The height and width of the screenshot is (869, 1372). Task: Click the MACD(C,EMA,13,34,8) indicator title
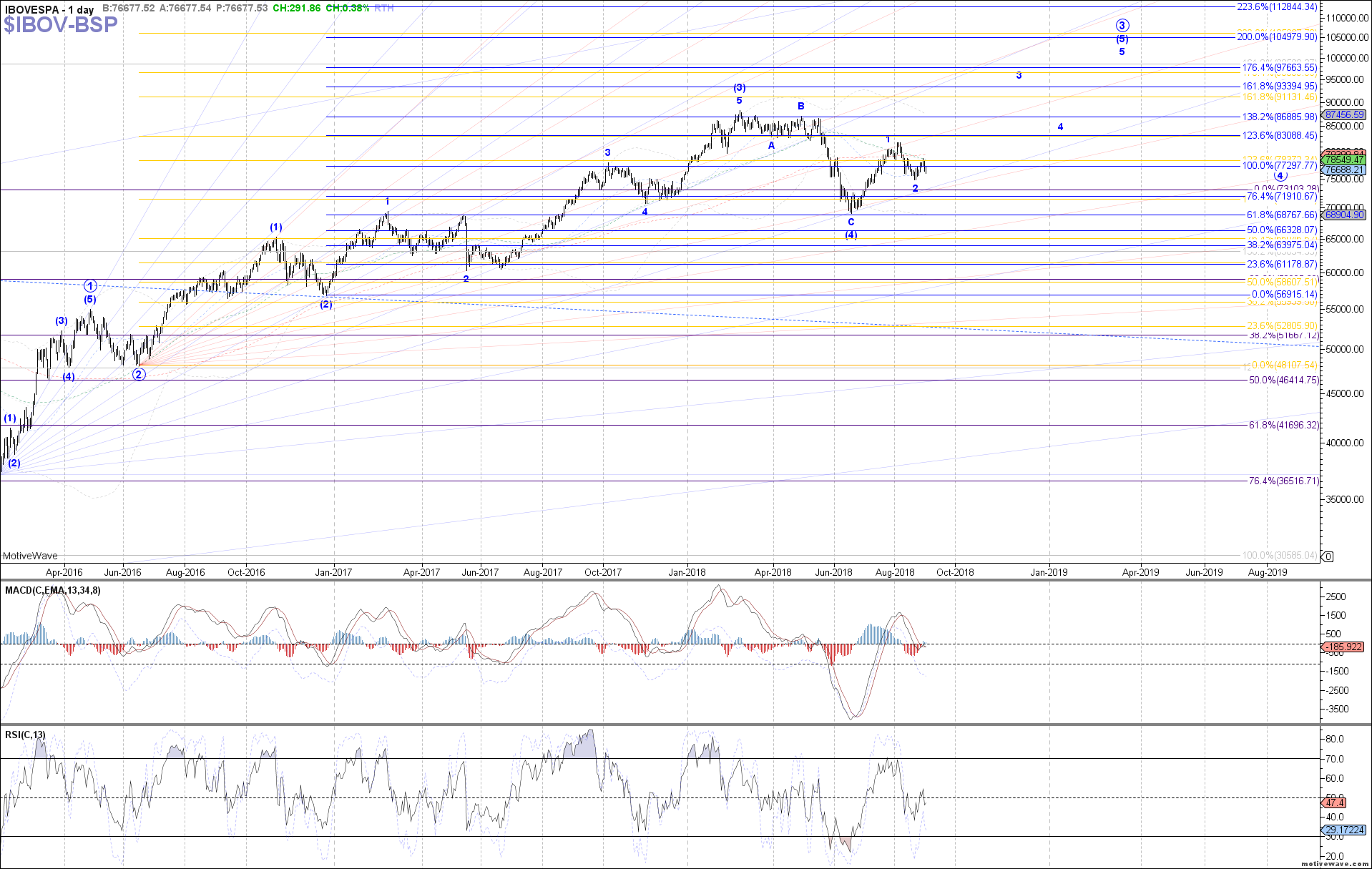coord(53,590)
